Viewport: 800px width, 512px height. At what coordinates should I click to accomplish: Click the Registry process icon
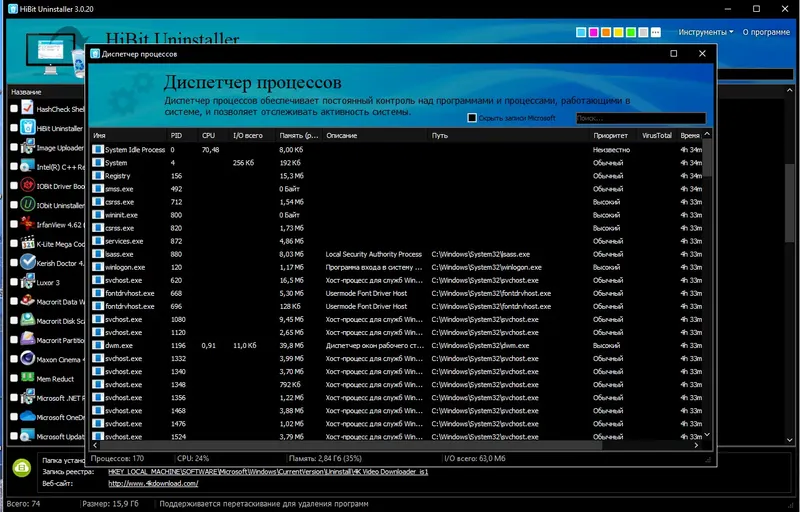tap(98, 176)
